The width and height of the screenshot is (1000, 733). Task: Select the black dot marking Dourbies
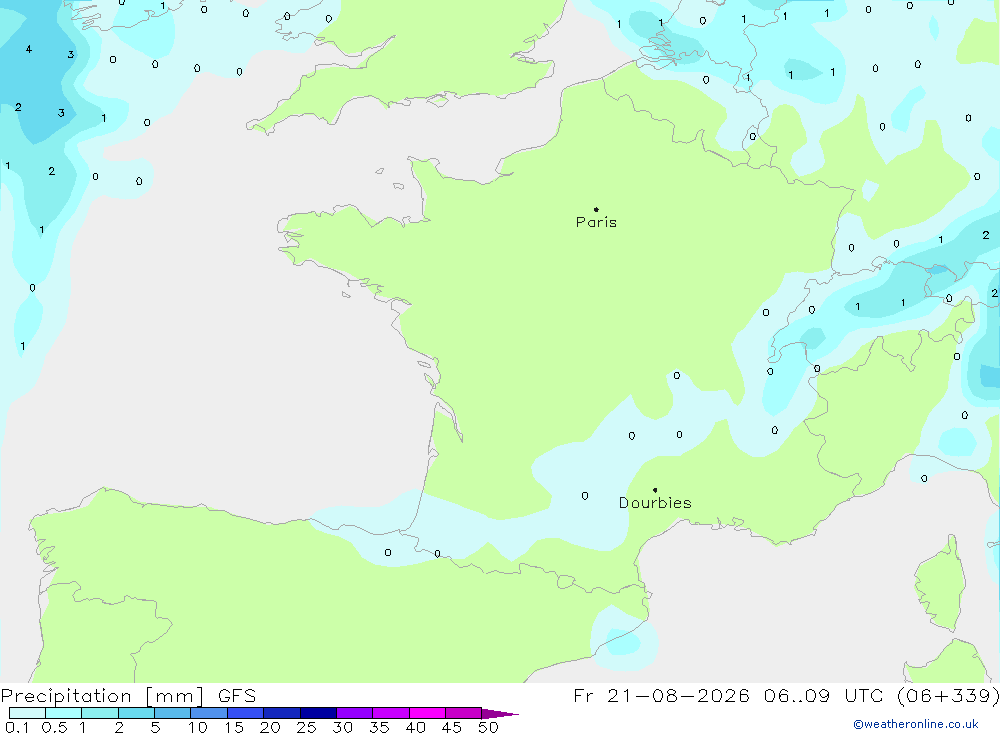[x=655, y=490]
